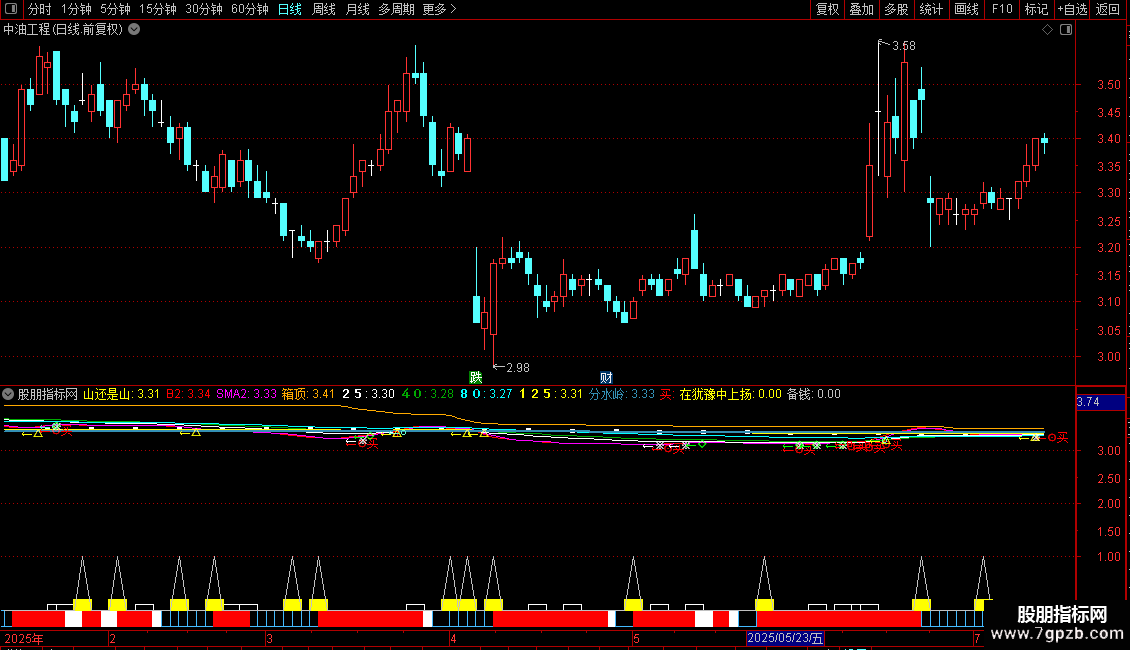Select the 5分钟 period tab
The height and width of the screenshot is (650, 1130).
(115, 9)
